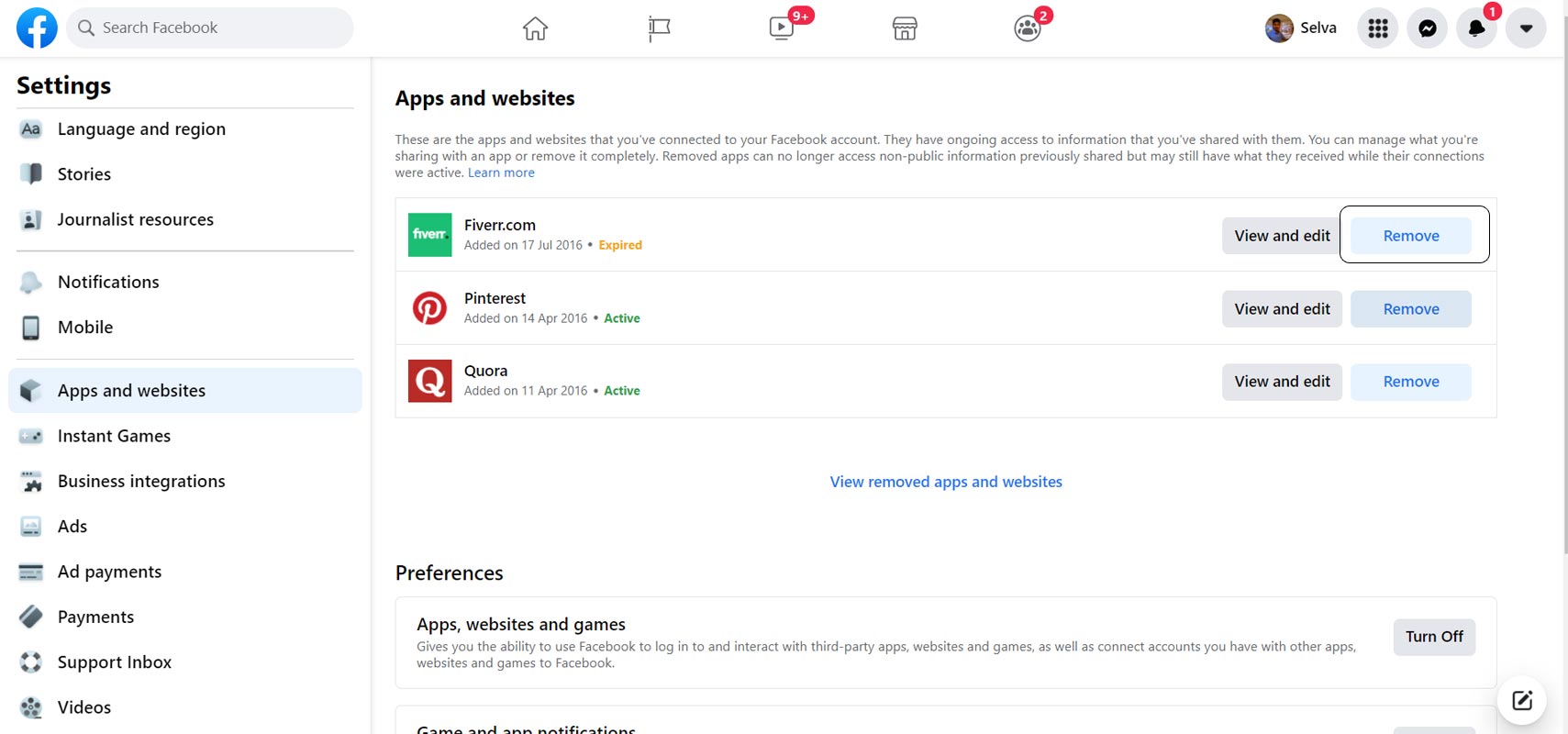Open the Marketplace store icon
Screen dimensions: 1568x734
pos(905,28)
